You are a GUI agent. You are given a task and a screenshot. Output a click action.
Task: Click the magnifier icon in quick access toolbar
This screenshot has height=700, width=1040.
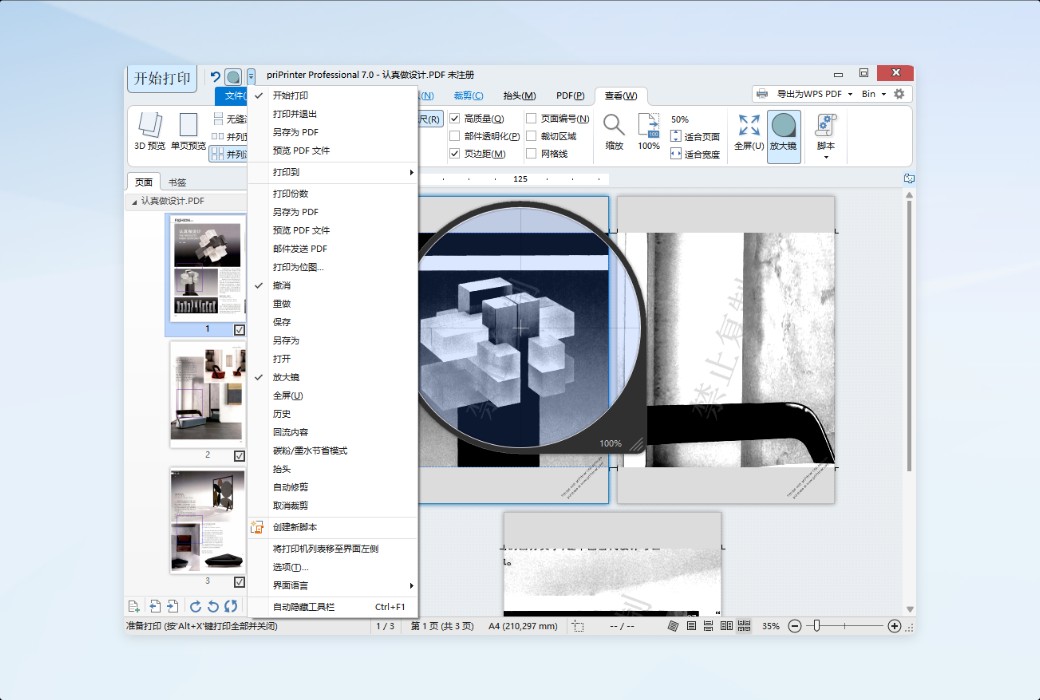coord(233,77)
